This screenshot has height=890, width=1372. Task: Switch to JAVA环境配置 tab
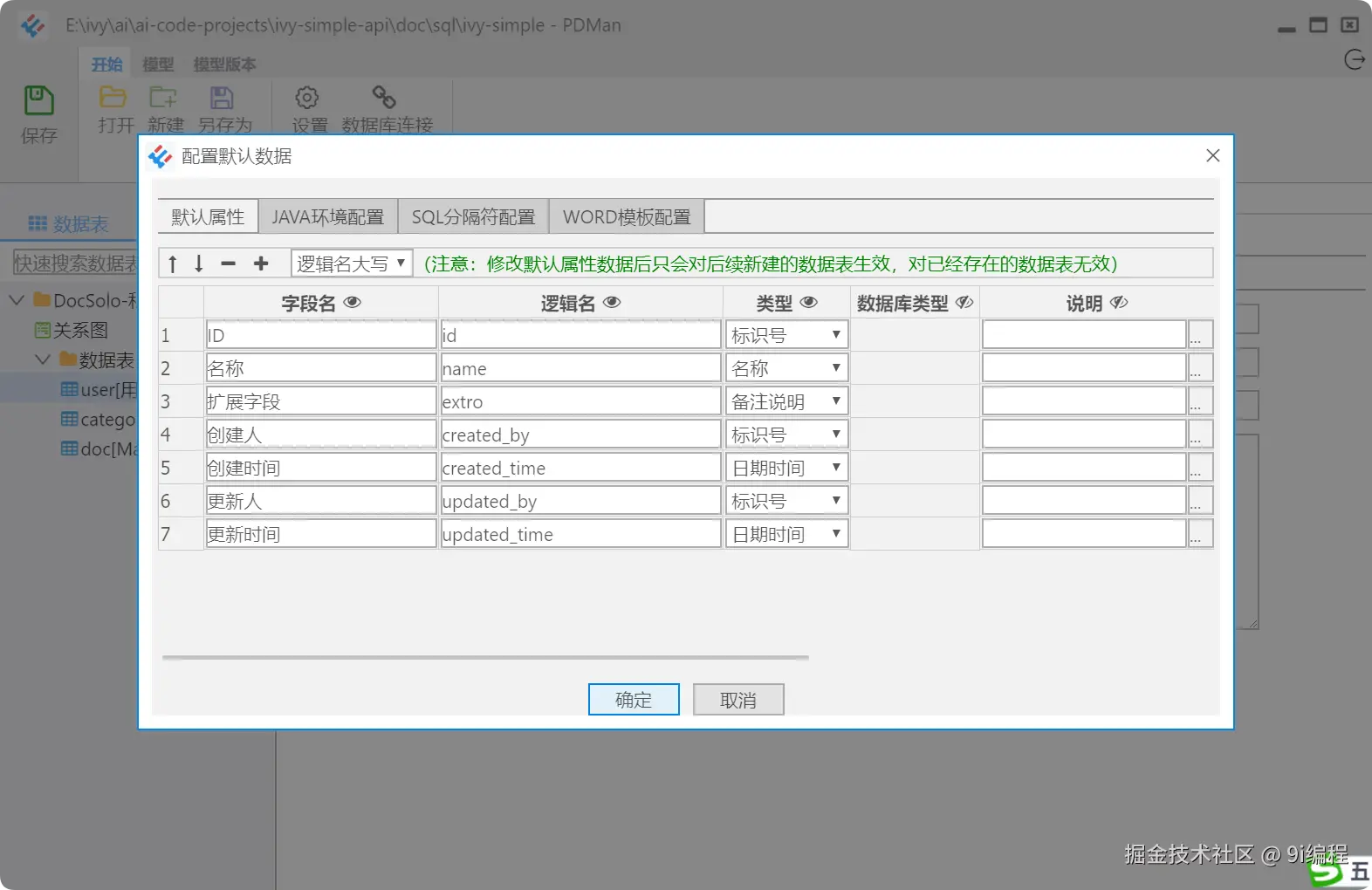pos(328,216)
